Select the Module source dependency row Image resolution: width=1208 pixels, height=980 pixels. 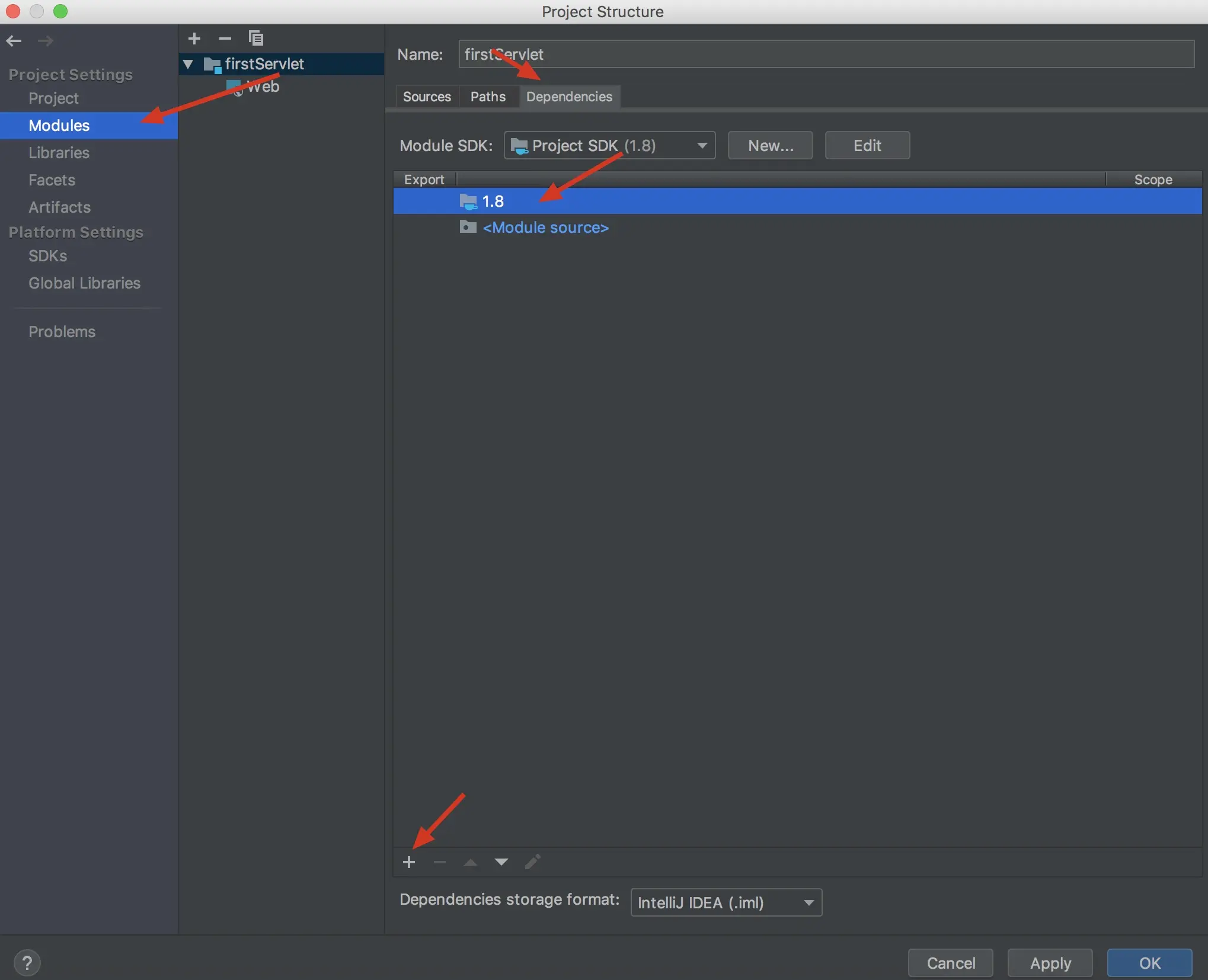pyautogui.click(x=545, y=228)
